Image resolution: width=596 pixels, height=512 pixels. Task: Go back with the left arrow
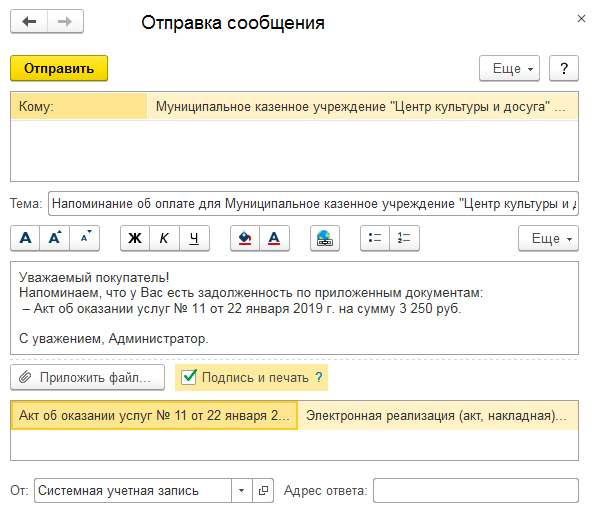coord(29,22)
